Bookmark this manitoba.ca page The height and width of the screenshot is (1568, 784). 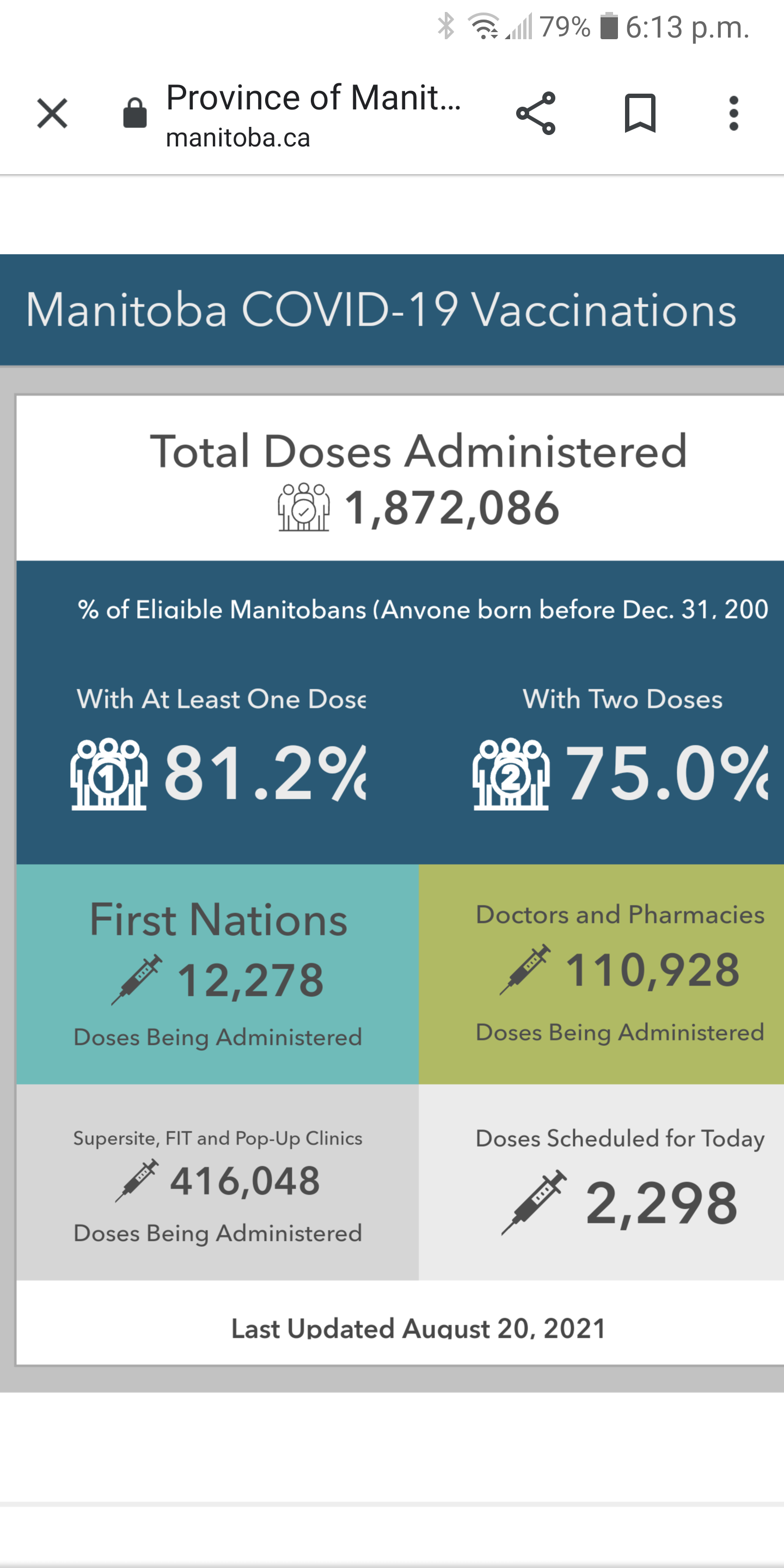pos(640,113)
